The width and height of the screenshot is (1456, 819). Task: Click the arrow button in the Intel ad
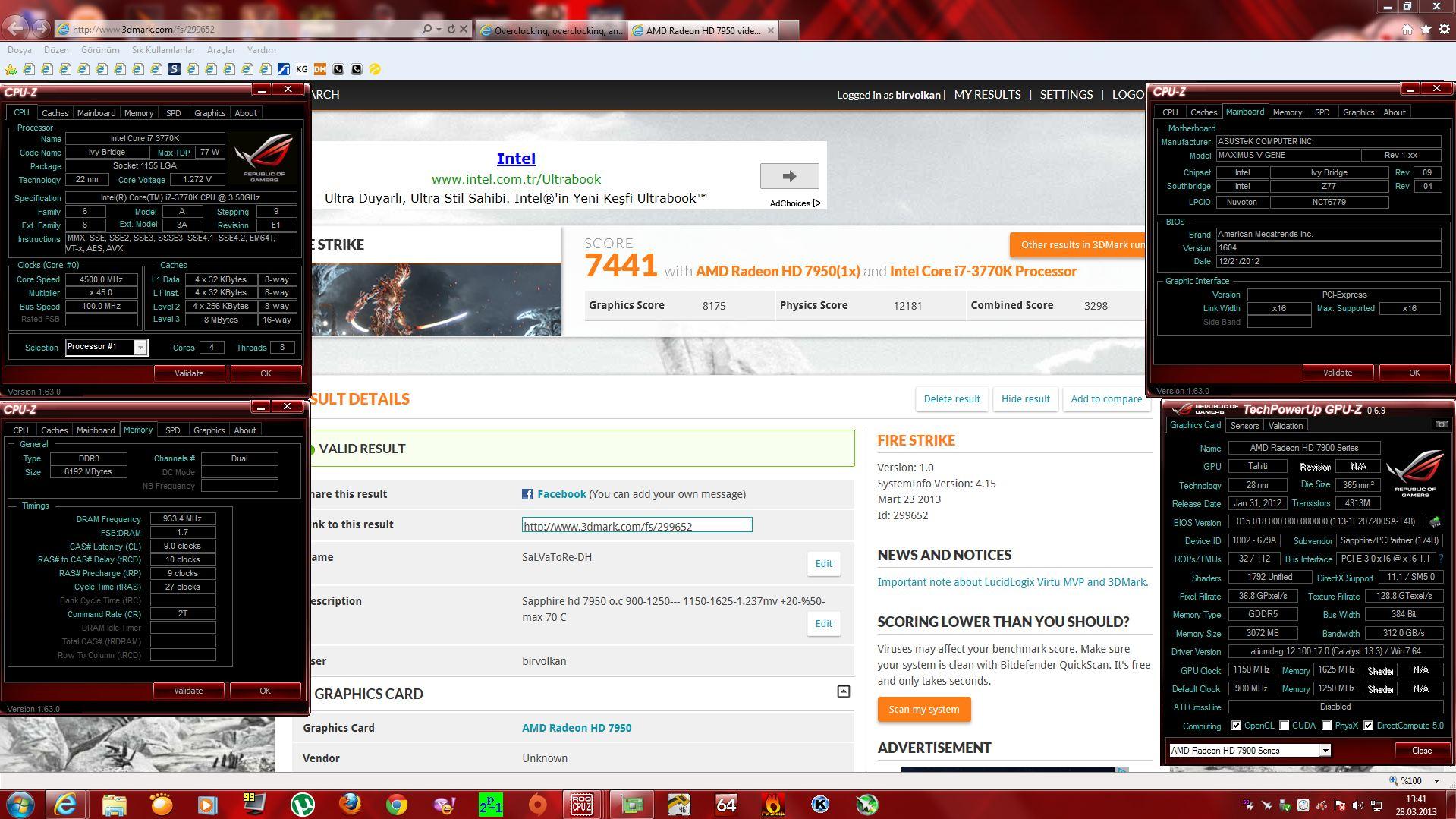click(x=789, y=176)
